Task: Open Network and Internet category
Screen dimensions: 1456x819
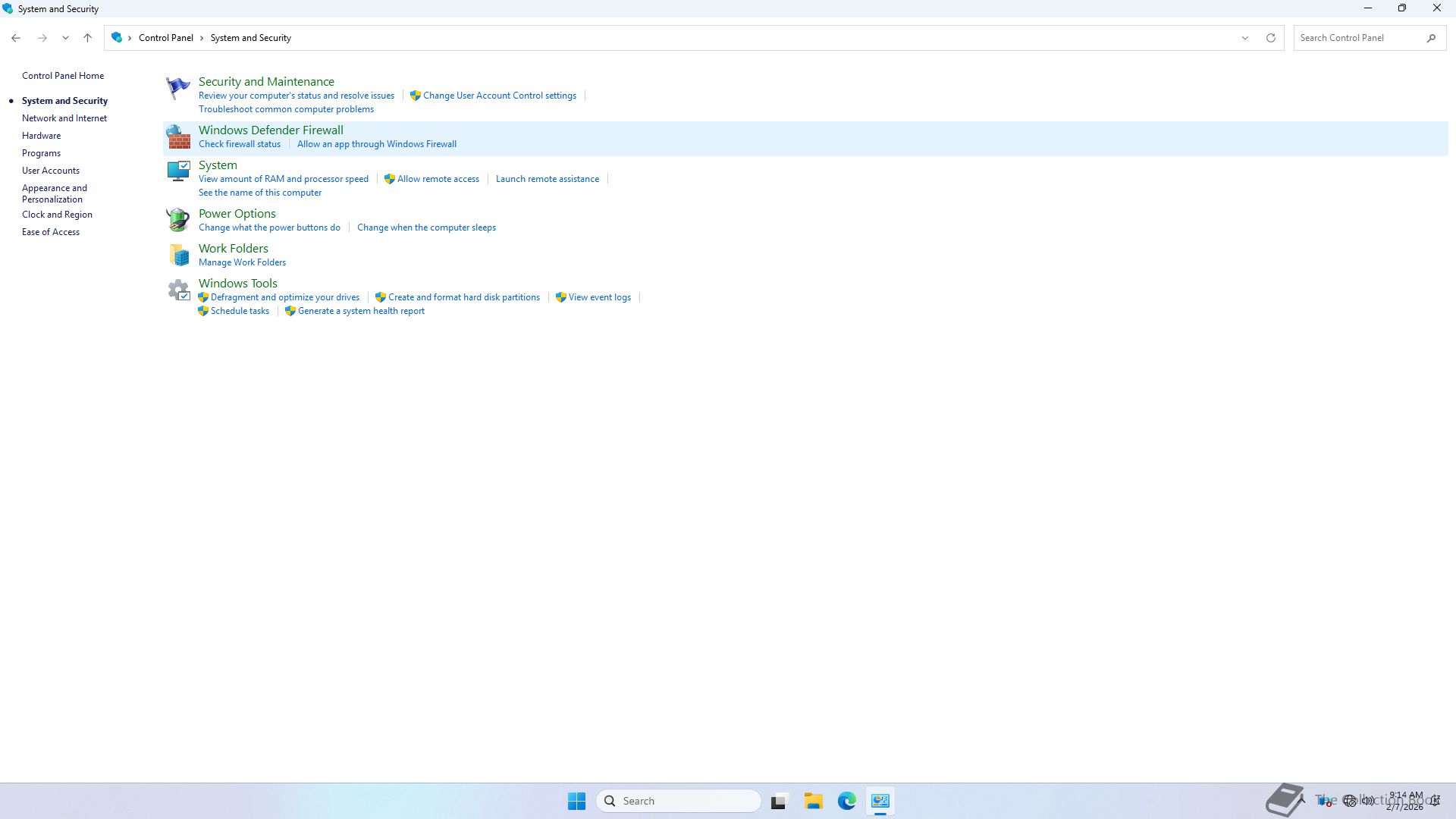Action: pyautogui.click(x=64, y=118)
